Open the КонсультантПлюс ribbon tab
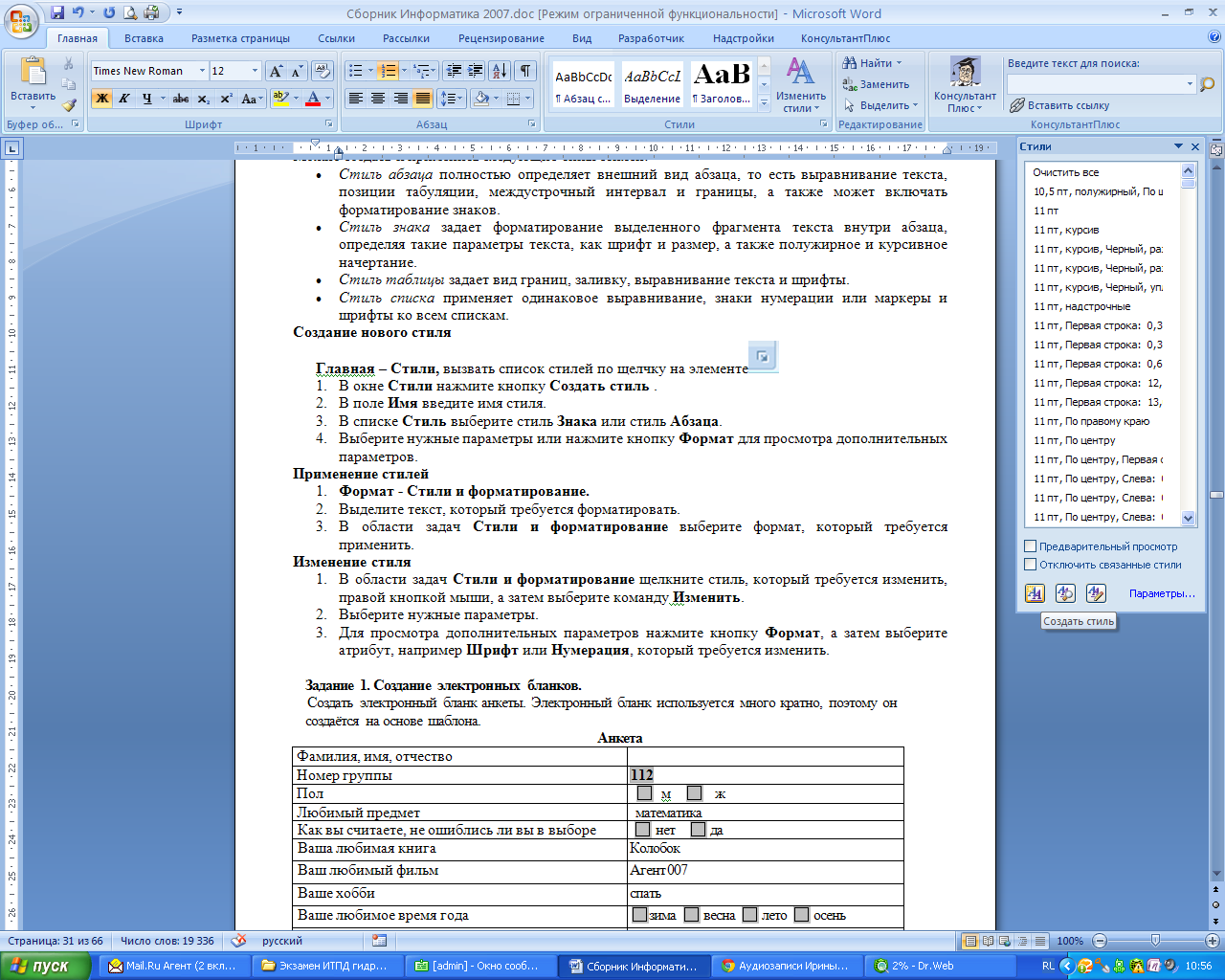 coord(845,38)
